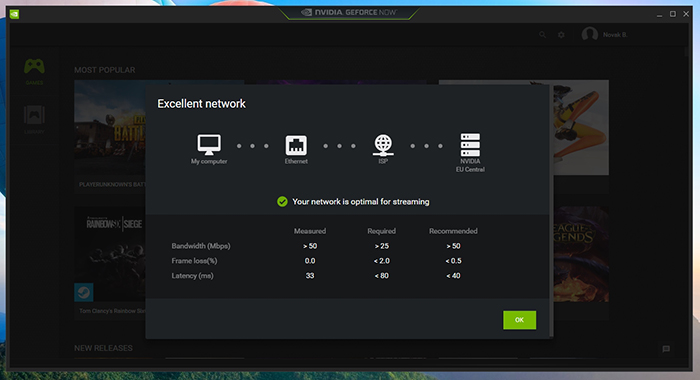This screenshot has width=700, height=380.
Task: Click the required latency value < 80
Action: pyautogui.click(x=382, y=276)
